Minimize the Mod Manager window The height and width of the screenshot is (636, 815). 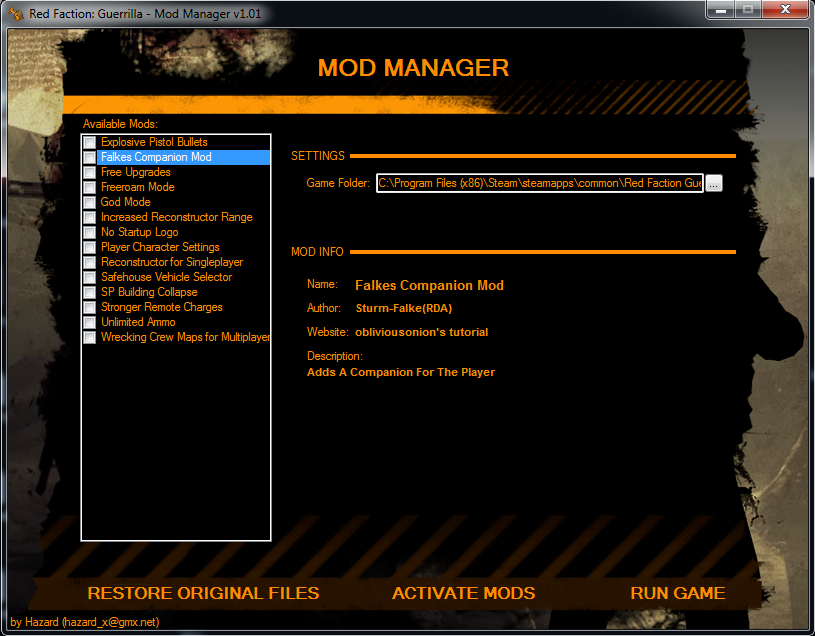click(721, 9)
